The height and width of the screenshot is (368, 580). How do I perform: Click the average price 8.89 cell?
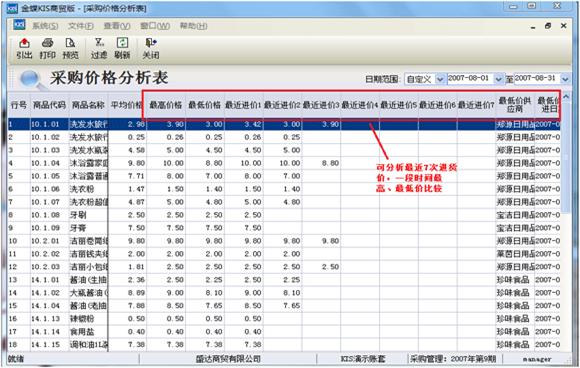pos(127,293)
